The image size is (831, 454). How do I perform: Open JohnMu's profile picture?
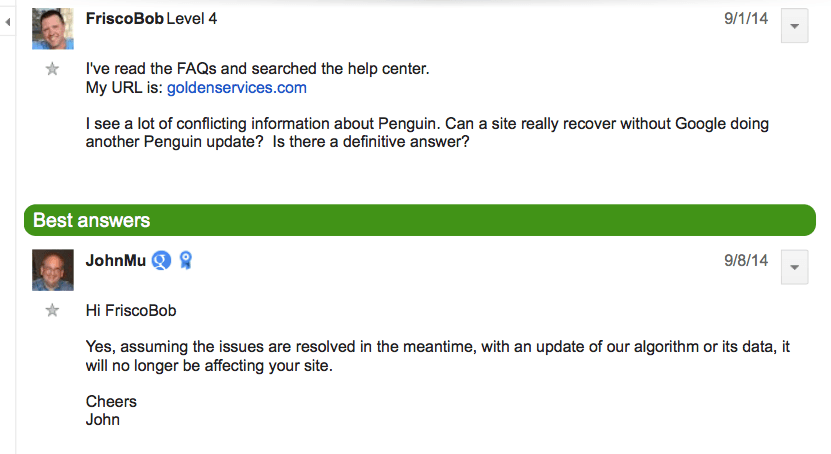point(53,270)
